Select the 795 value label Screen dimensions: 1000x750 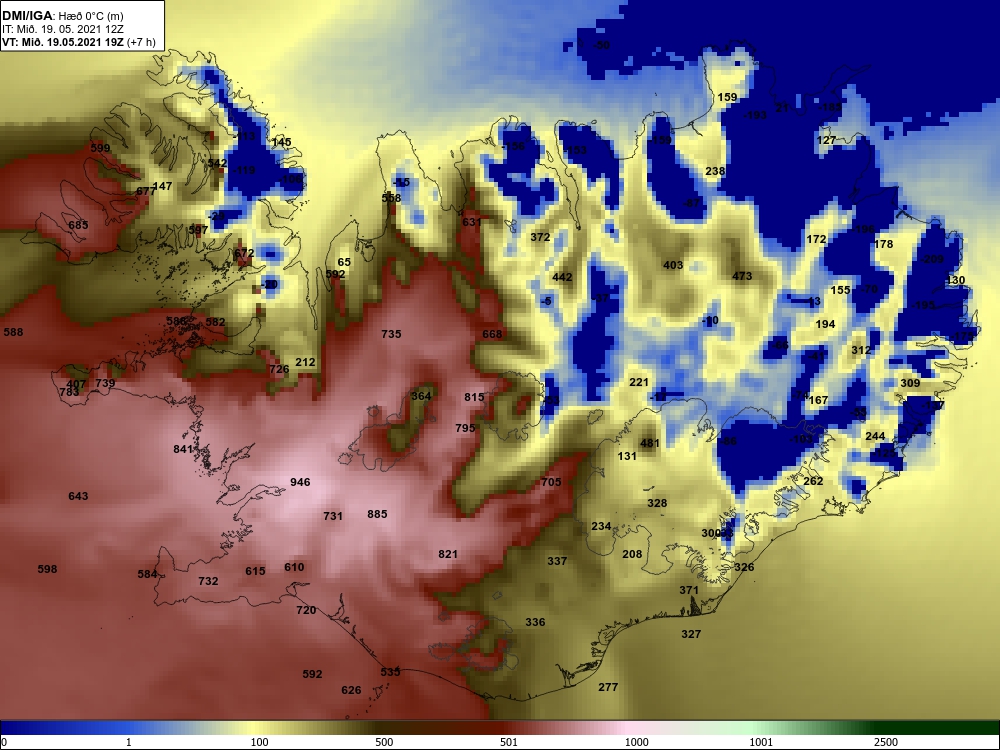point(465,428)
